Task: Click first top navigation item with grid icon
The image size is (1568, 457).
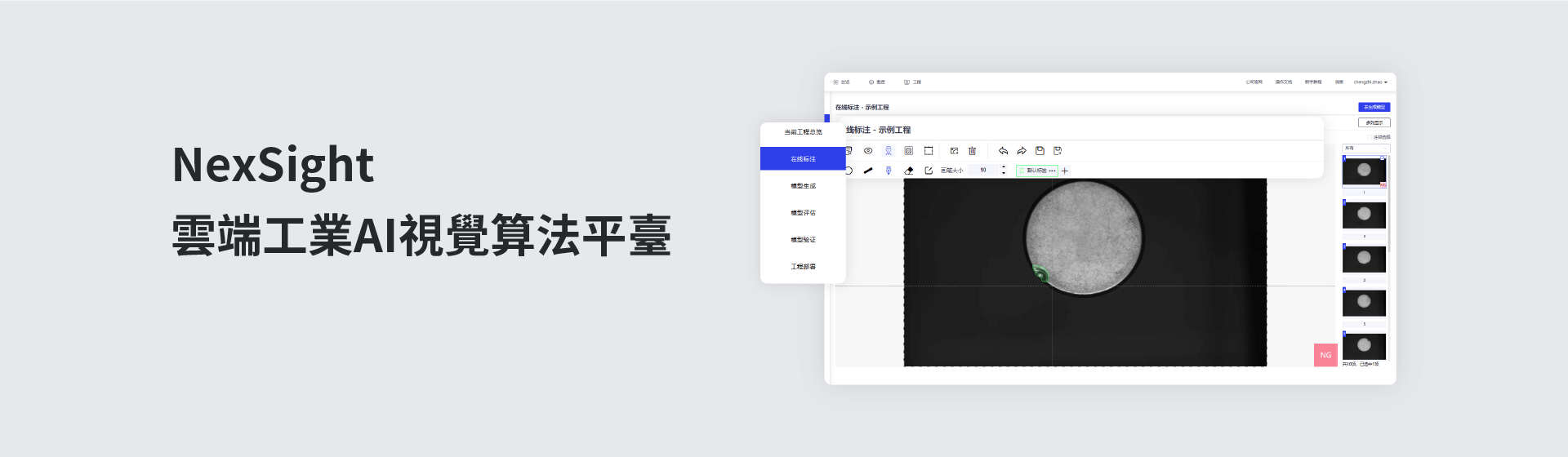Action: coord(841,82)
